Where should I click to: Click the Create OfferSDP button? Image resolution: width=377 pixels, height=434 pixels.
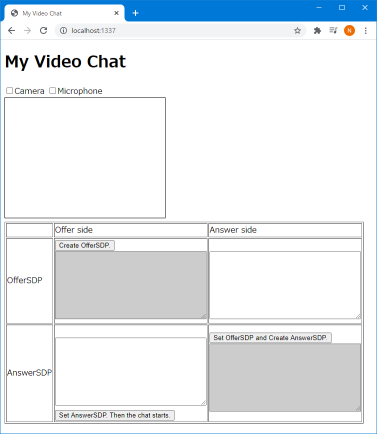coord(85,245)
